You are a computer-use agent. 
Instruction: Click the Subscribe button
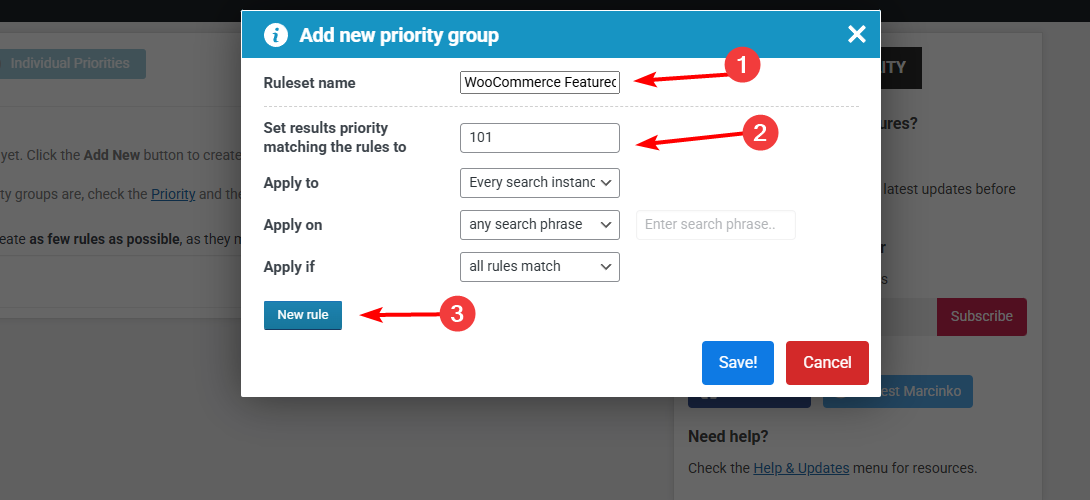(981, 316)
